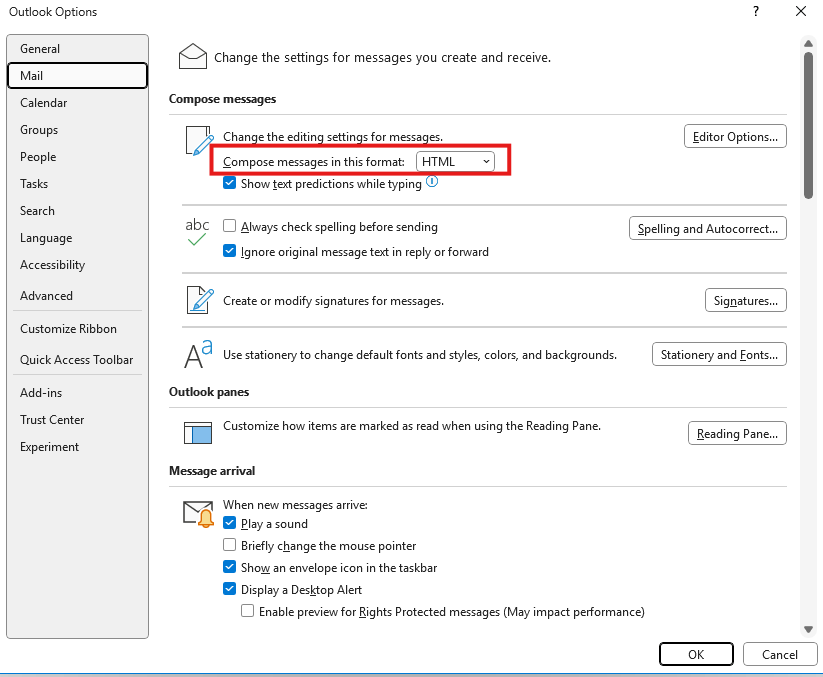This screenshot has width=823, height=677.
Task: Click the Reading Pane button
Action: 737,433
